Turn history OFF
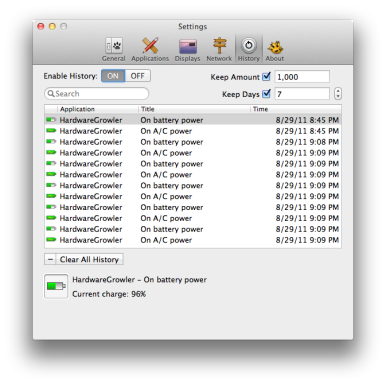 (x=137, y=76)
